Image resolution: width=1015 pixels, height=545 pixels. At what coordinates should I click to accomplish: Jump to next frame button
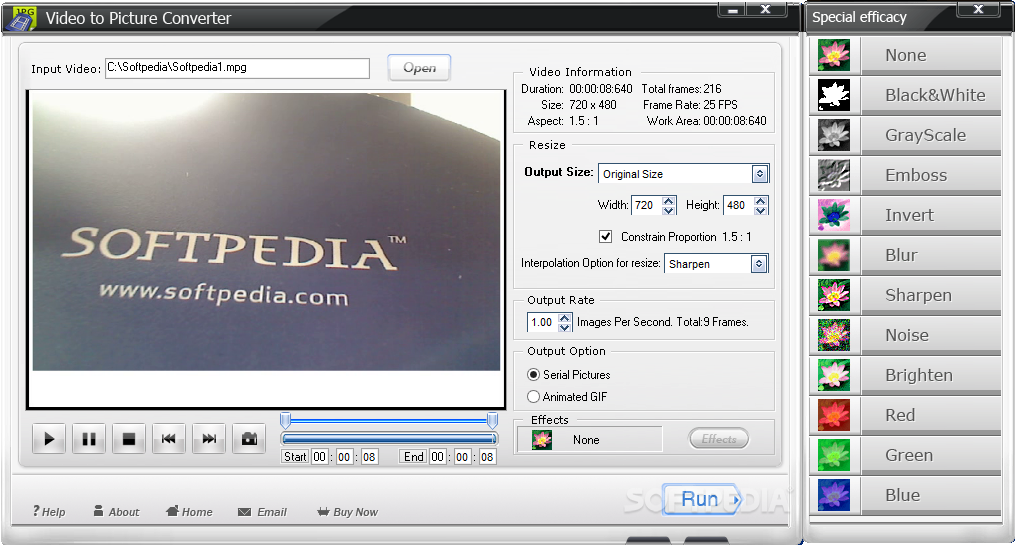click(209, 439)
